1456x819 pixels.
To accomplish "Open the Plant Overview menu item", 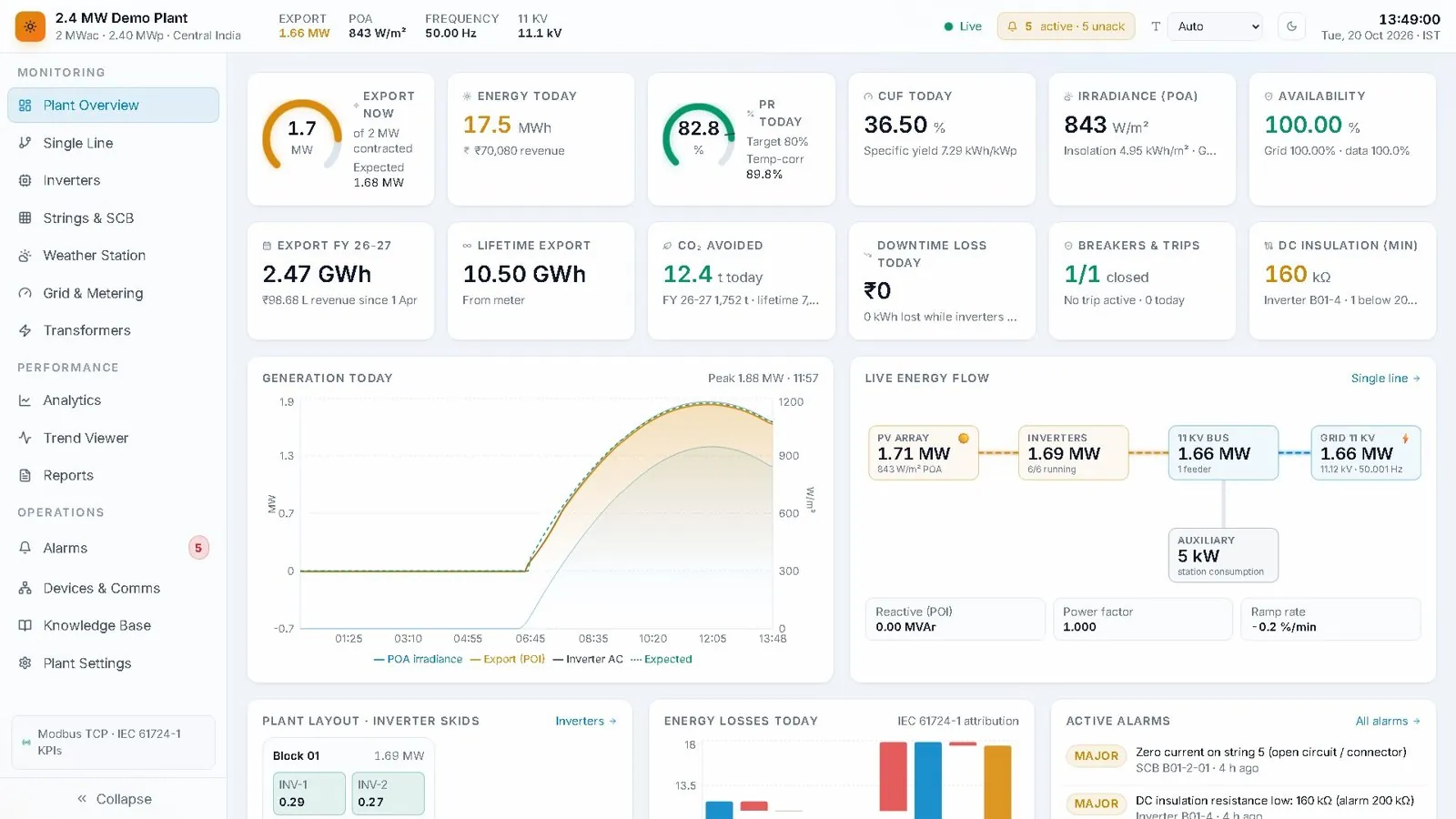I will pyautogui.click(x=113, y=105).
